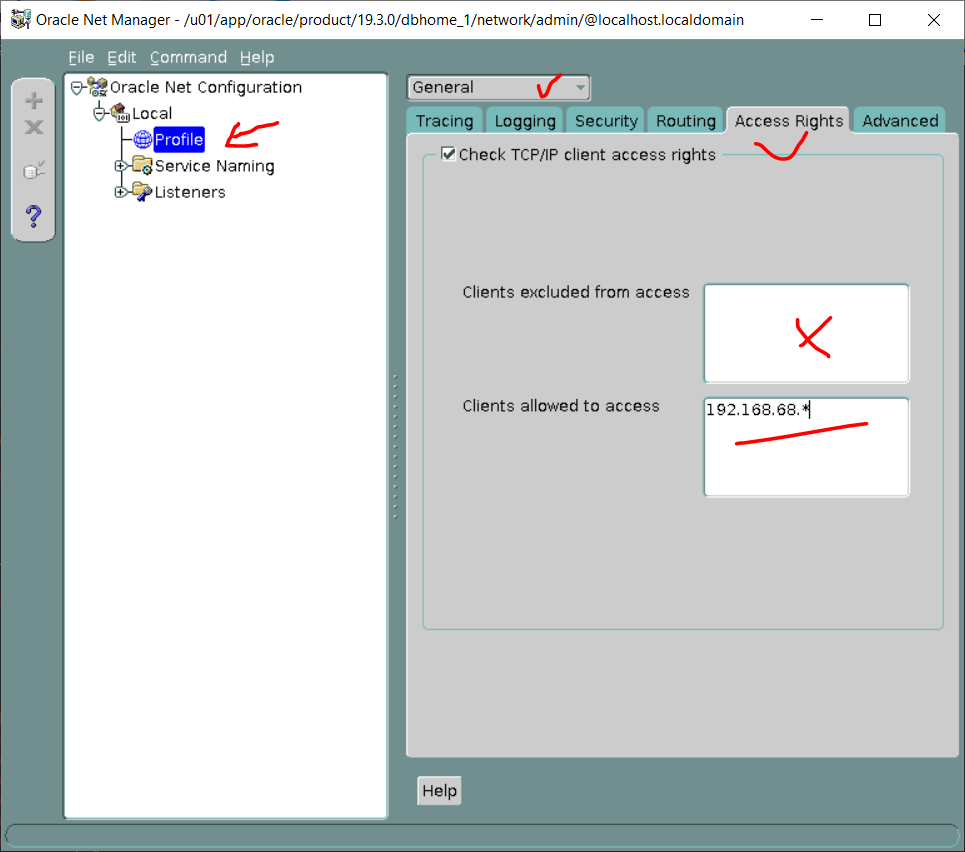Click the Clients excluded from access field
The height and width of the screenshot is (852, 965).
[806, 333]
